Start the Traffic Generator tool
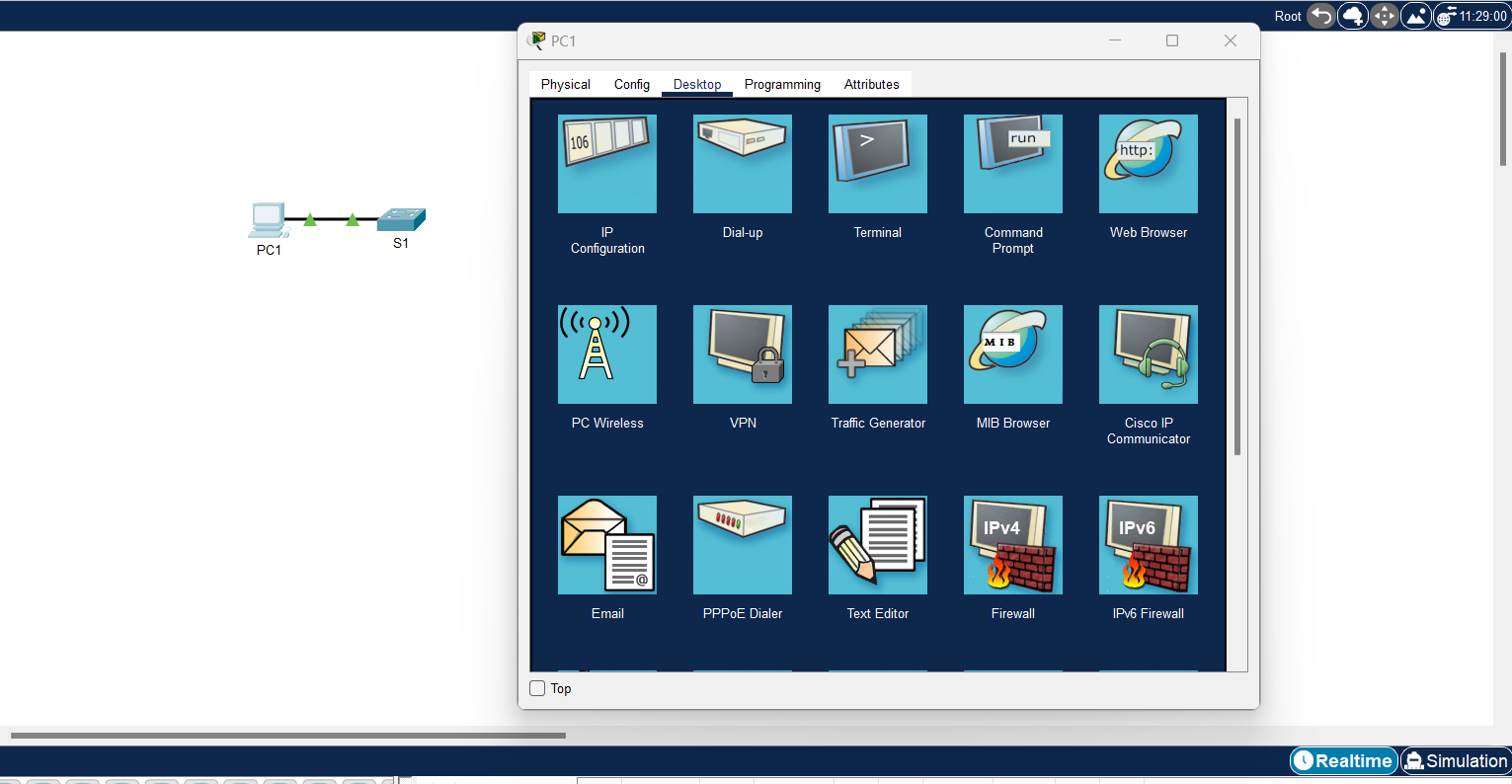Viewport: 1512px width, 784px height. tap(877, 354)
